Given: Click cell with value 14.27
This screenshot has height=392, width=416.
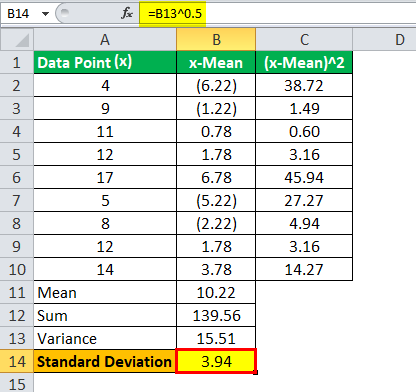Looking at the screenshot, I should click(304, 269).
